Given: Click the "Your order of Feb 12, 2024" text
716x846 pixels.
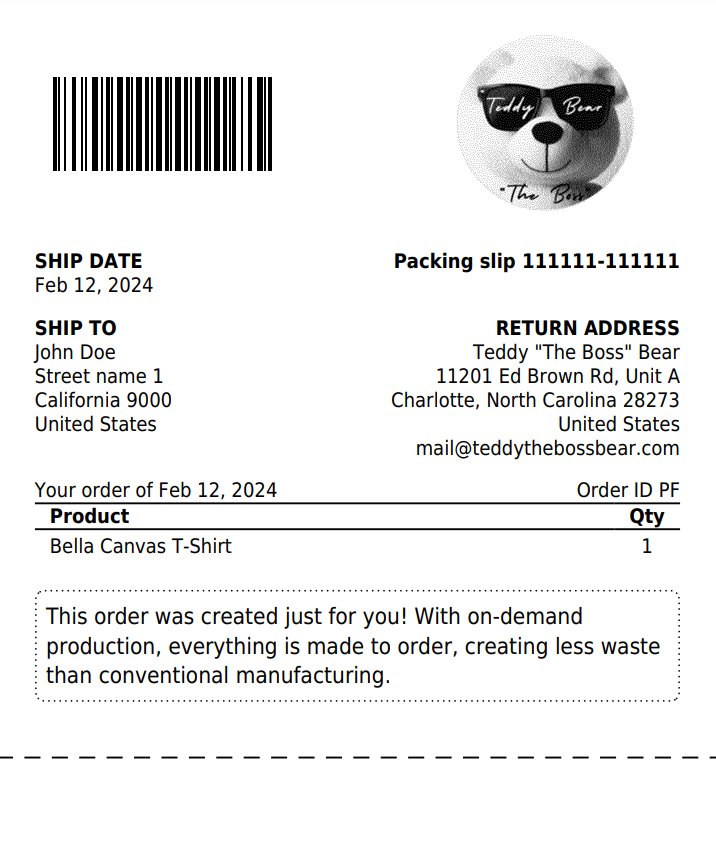Looking at the screenshot, I should 156,490.
